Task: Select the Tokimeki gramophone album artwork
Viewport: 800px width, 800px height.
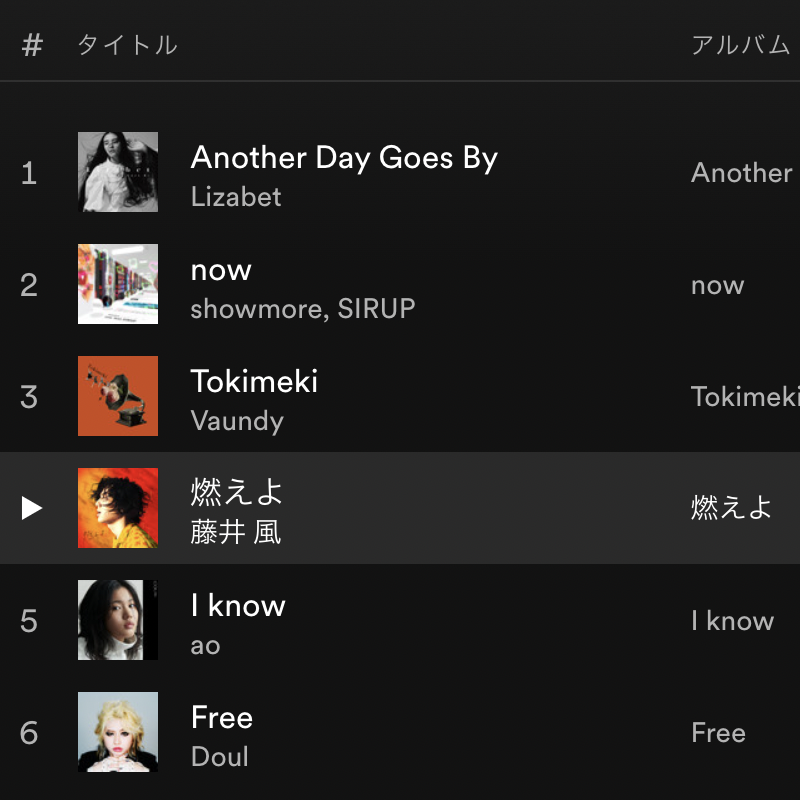Action: coord(118,396)
